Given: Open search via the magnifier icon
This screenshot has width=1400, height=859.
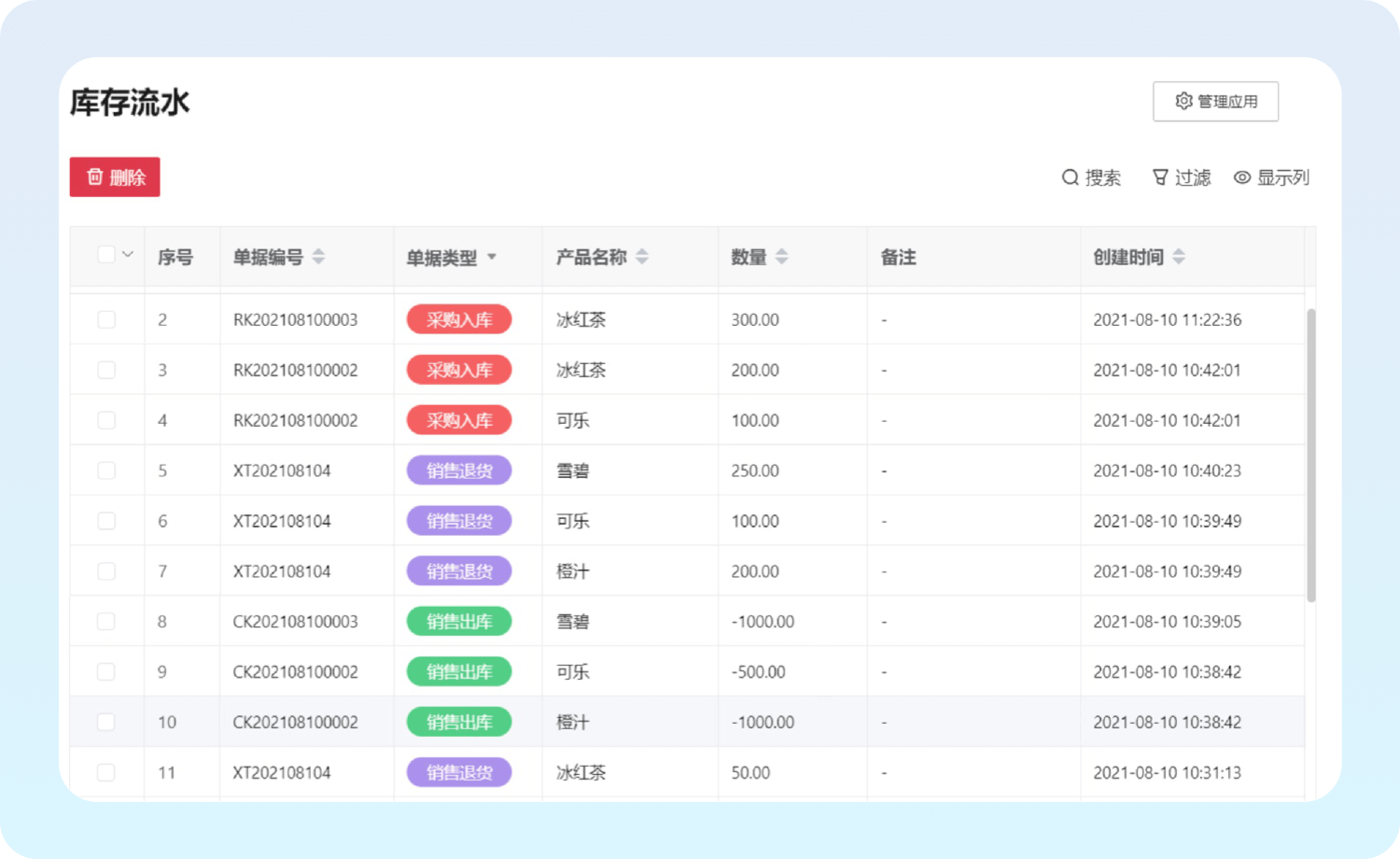Looking at the screenshot, I should [x=1070, y=177].
